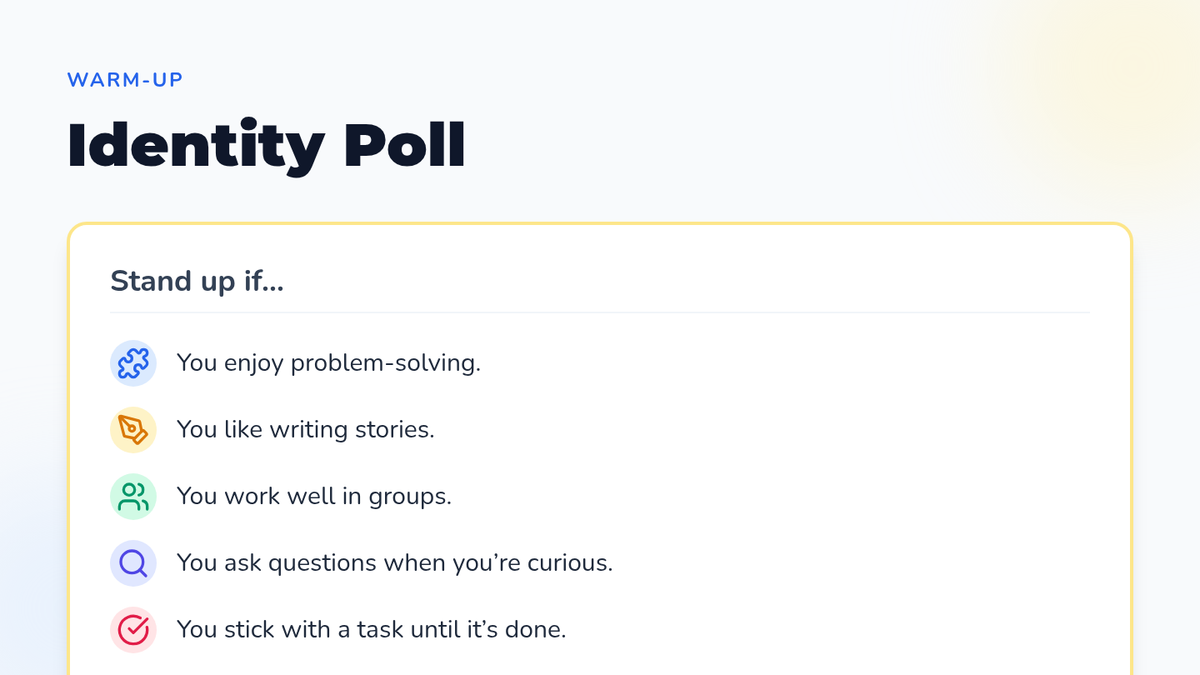Click 'You stick with a task' line

click(x=371, y=630)
